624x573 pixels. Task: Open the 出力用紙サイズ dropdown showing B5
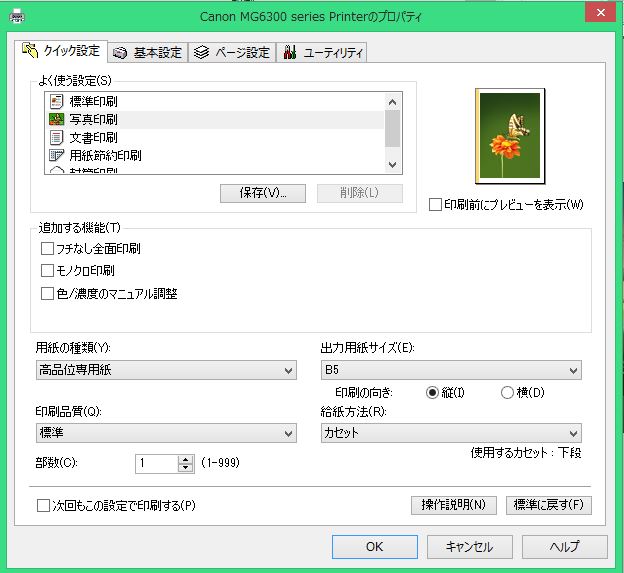click(451, 370)
